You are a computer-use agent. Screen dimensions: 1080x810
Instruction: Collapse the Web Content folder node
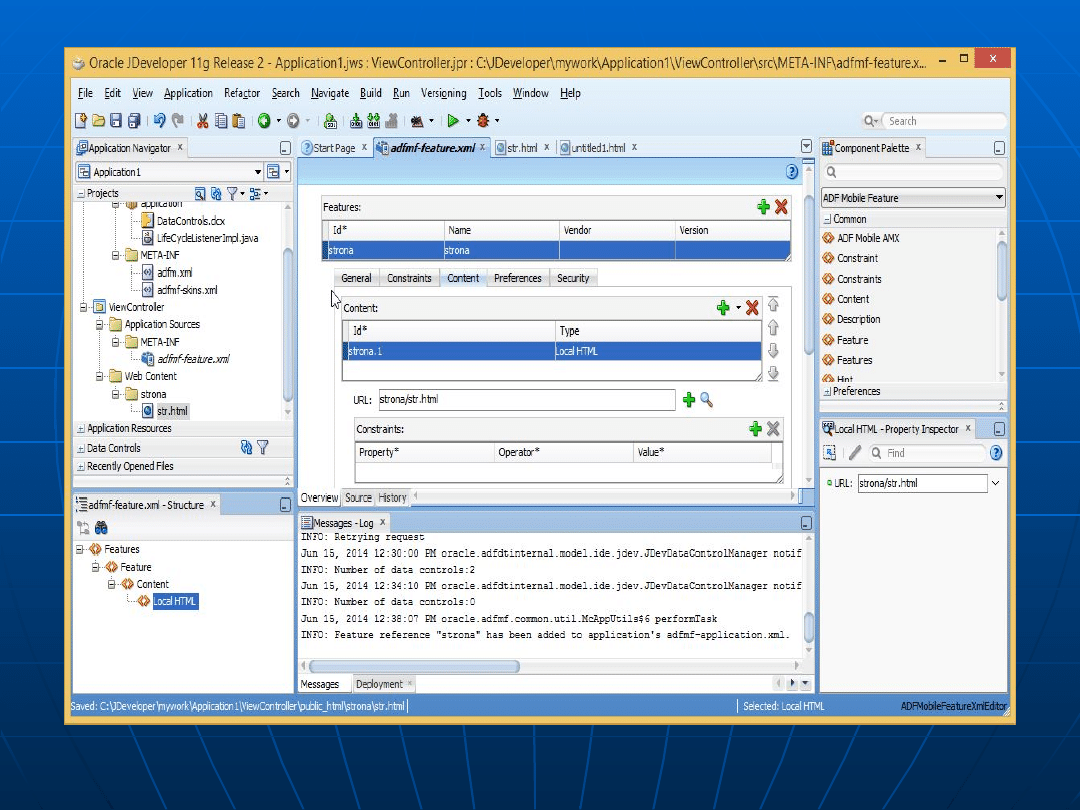(x=100, y=376)
